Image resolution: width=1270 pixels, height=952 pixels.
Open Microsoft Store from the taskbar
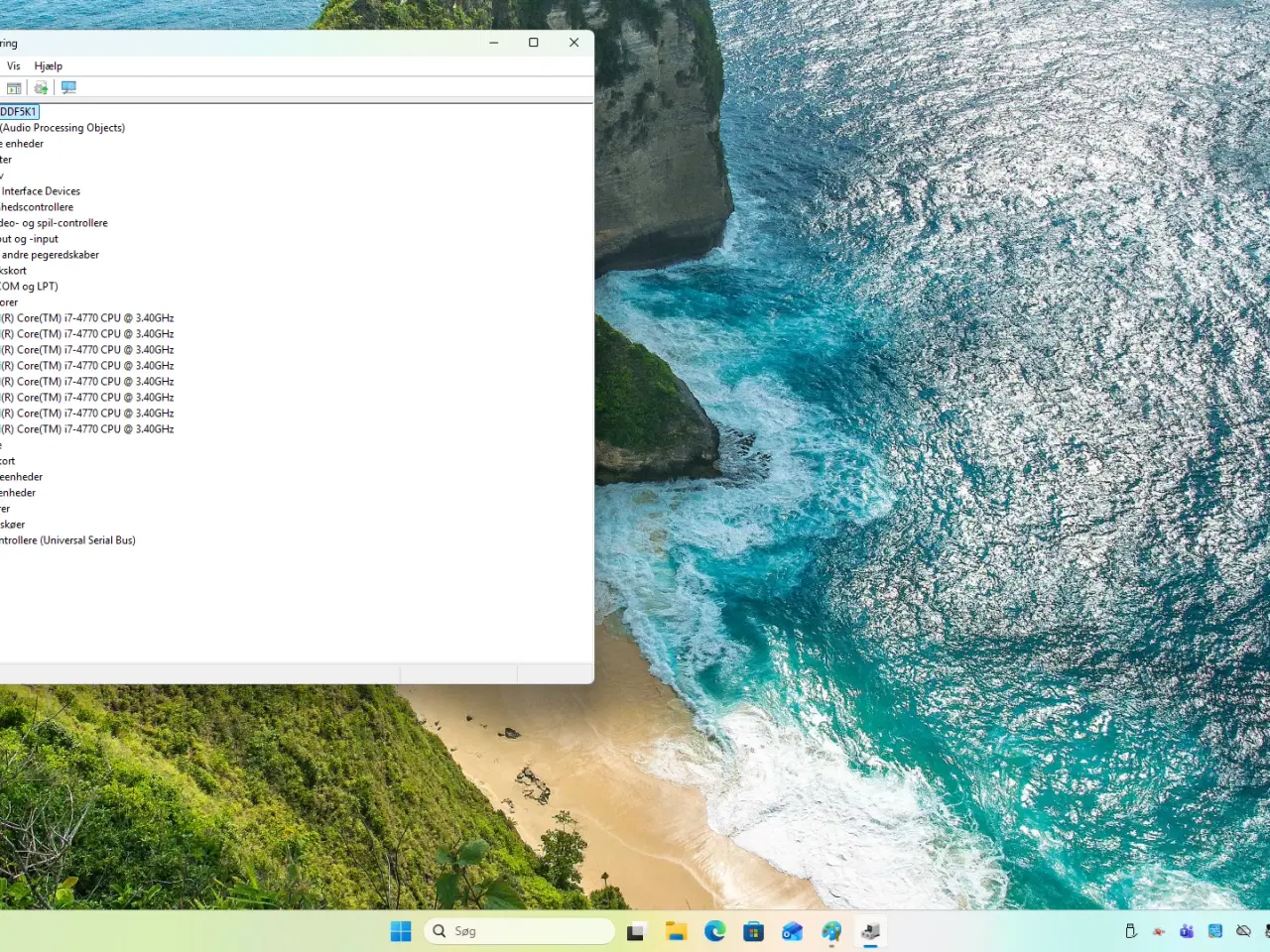(753, 930)
